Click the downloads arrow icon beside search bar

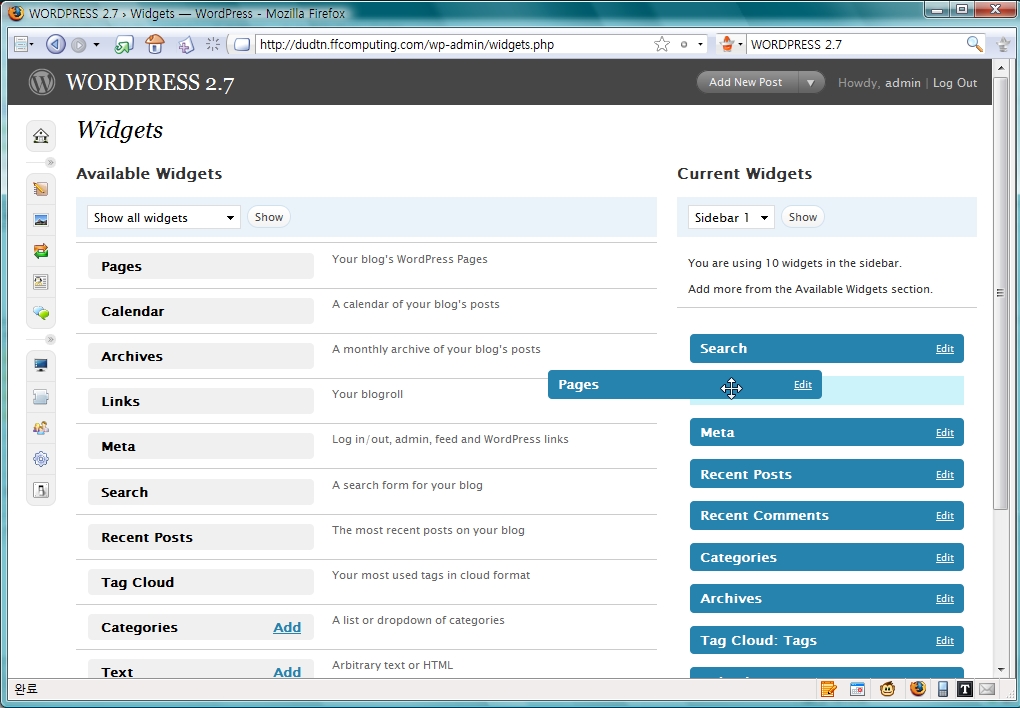click(1004, 44)
